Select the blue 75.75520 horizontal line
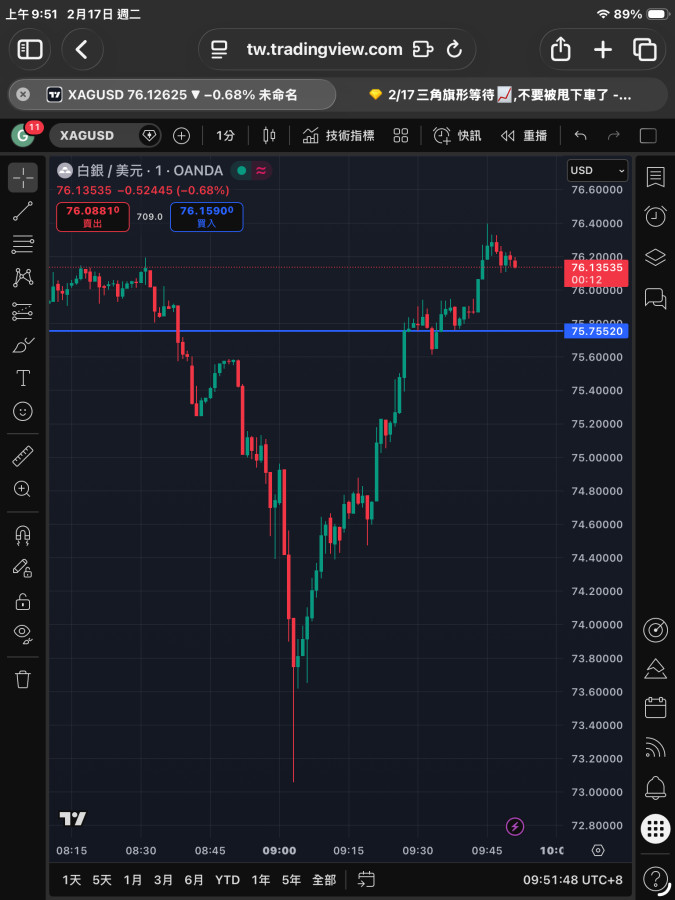This screenshot has width=675, height=900. click(307, 331)
